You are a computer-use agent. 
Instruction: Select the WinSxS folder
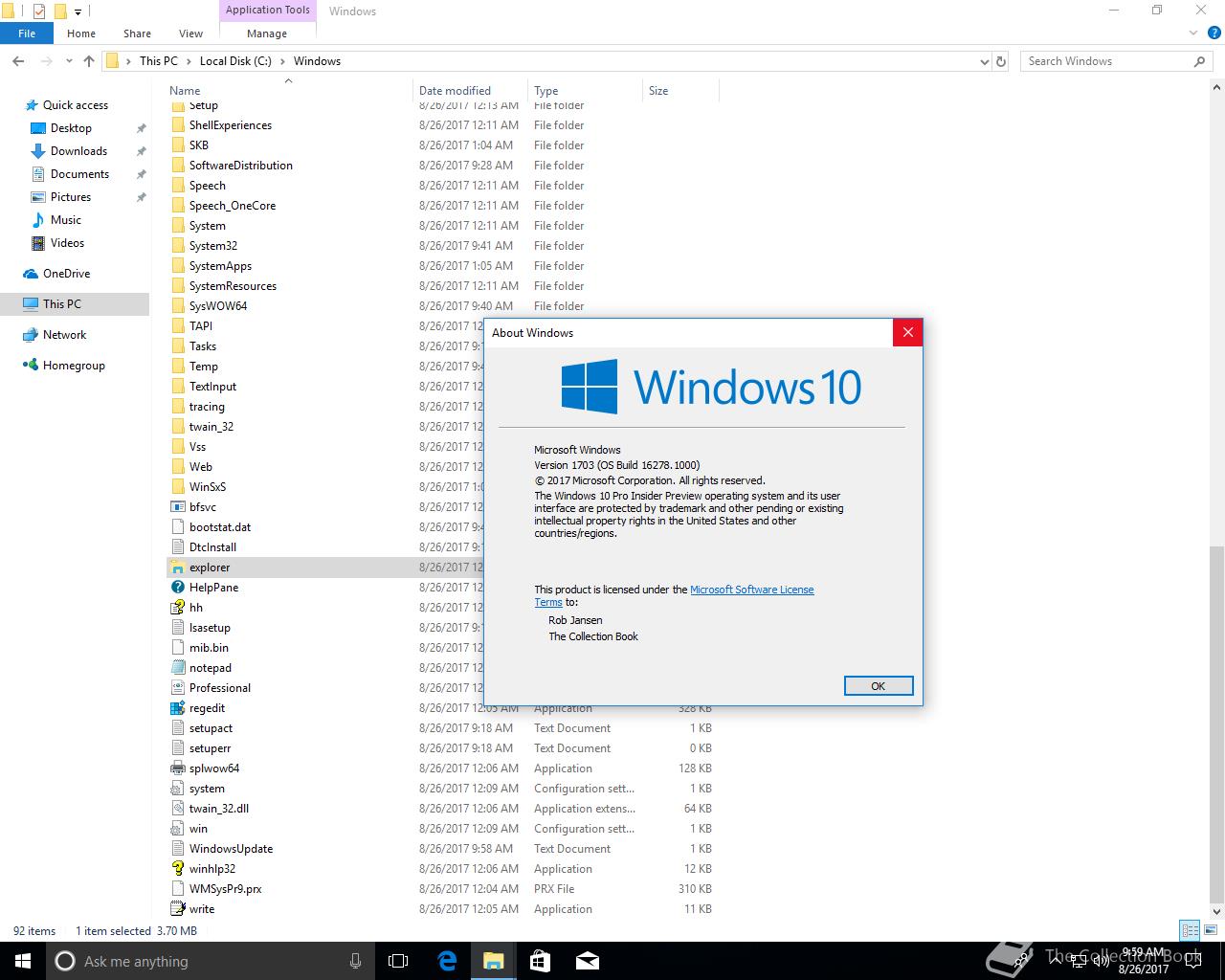click(208, 487)
